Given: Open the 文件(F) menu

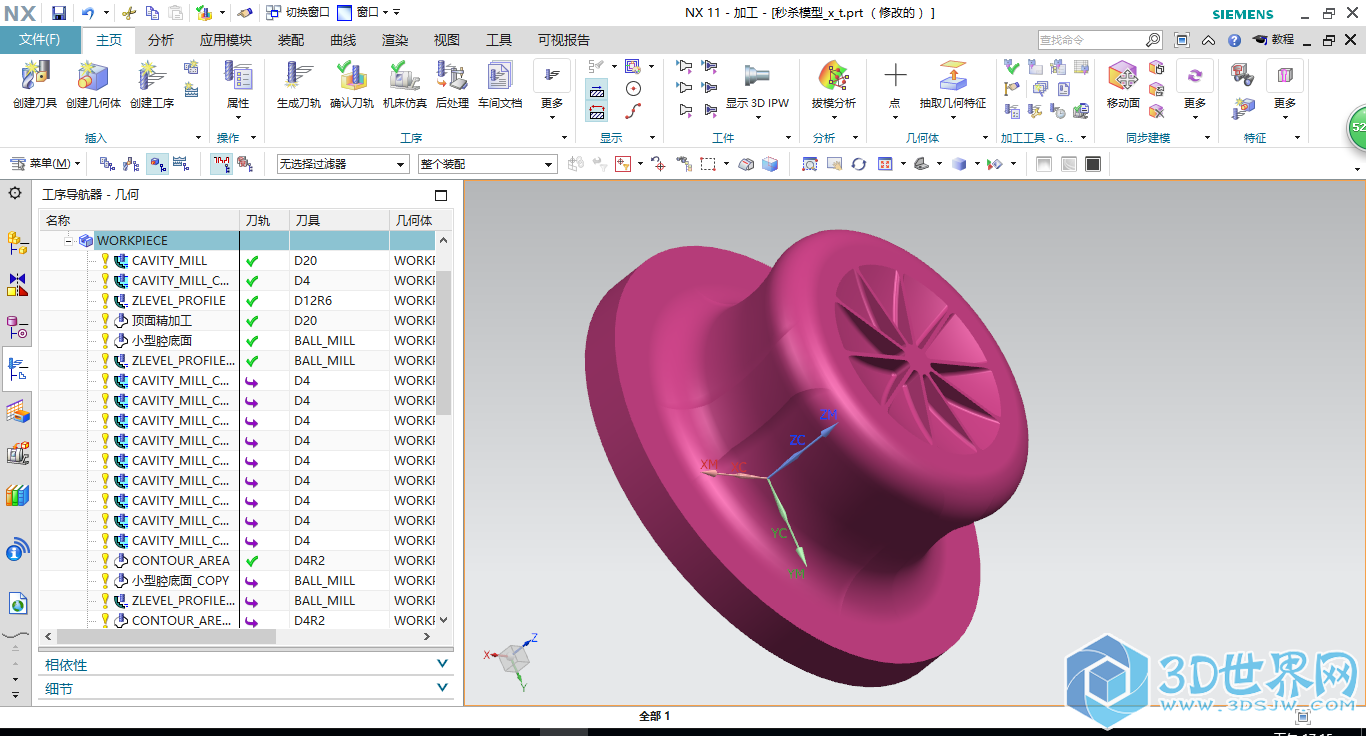Looking at the screenshot, I should tap(40, 40).
